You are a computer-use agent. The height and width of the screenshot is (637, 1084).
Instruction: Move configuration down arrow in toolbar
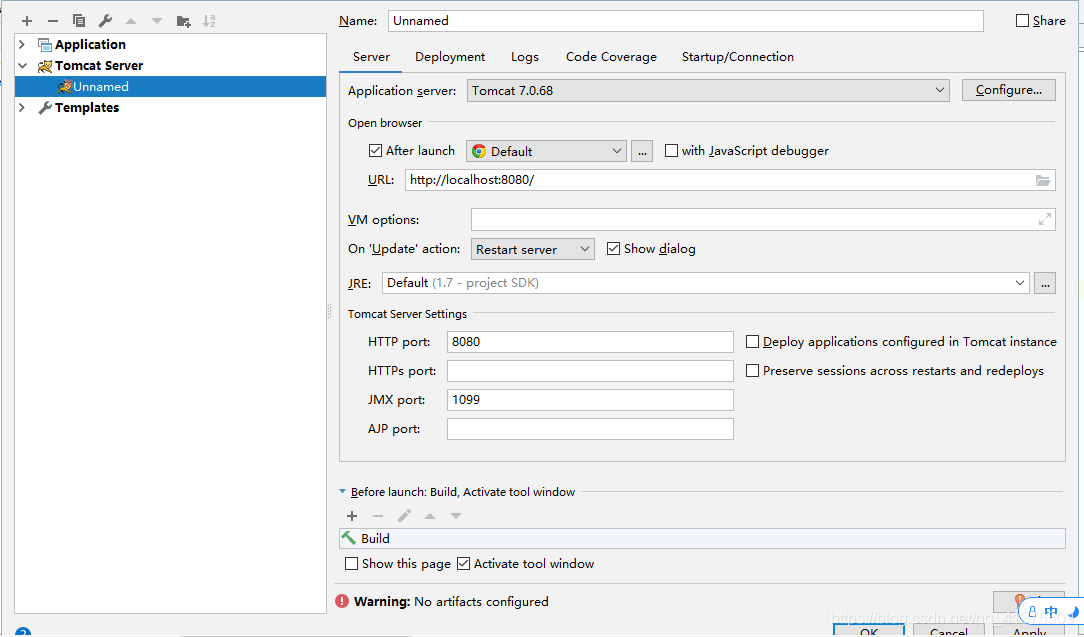pos(157,21)
